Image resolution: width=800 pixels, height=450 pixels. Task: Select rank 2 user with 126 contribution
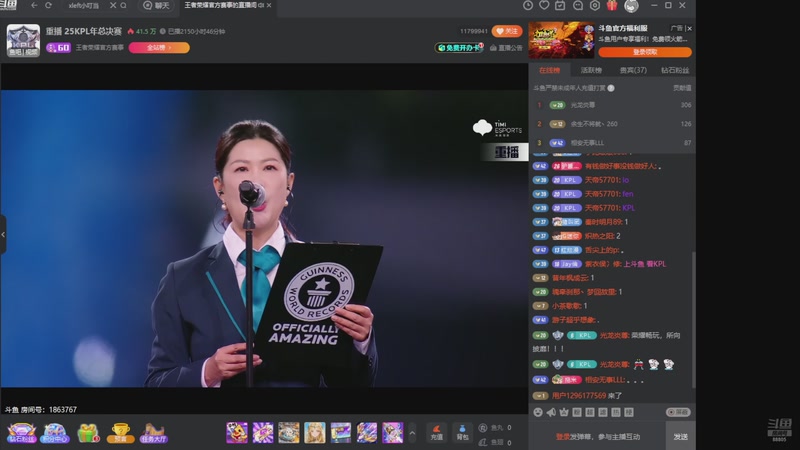click(612, 124)
